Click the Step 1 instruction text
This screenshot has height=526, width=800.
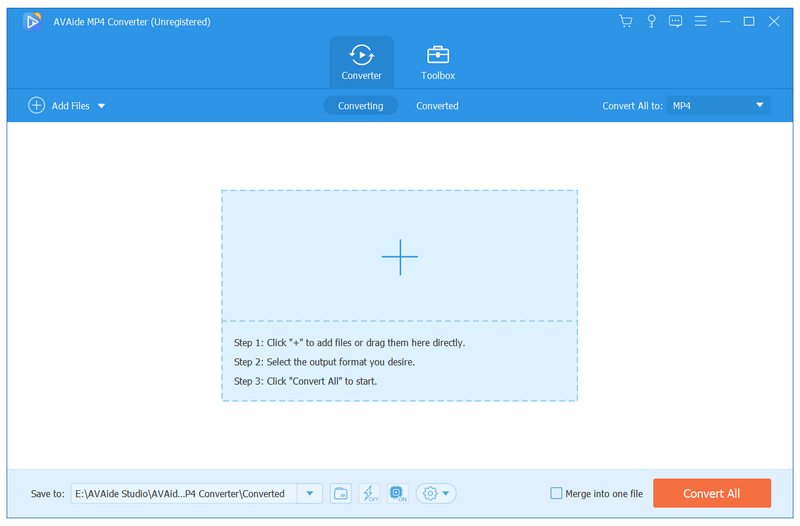coord(349,343)
